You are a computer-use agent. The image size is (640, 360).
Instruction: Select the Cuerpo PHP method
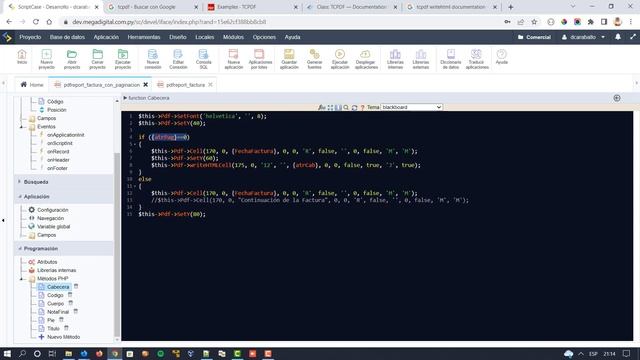[55, 304]
